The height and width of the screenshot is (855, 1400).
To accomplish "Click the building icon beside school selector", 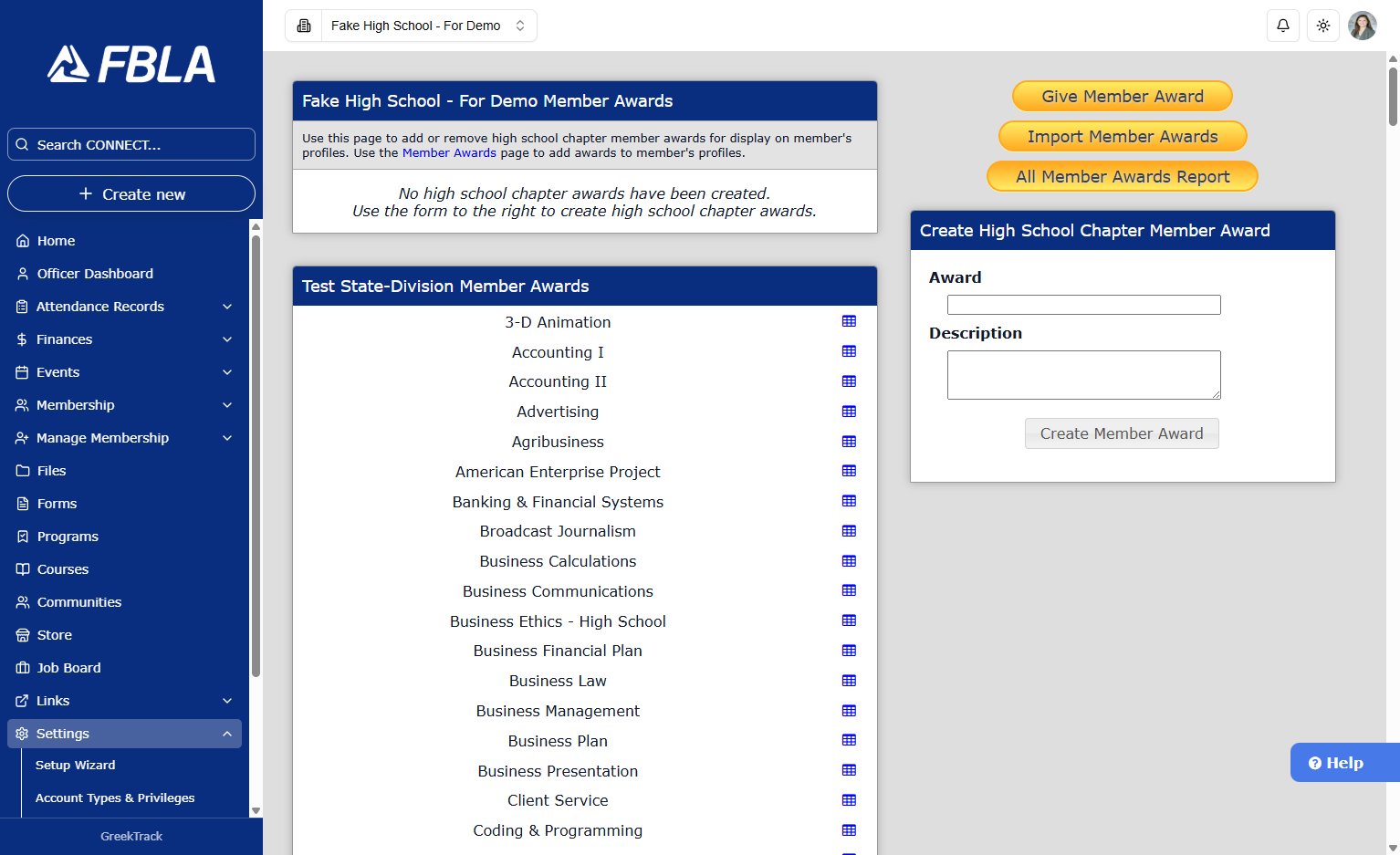I will tap(304, 26).
